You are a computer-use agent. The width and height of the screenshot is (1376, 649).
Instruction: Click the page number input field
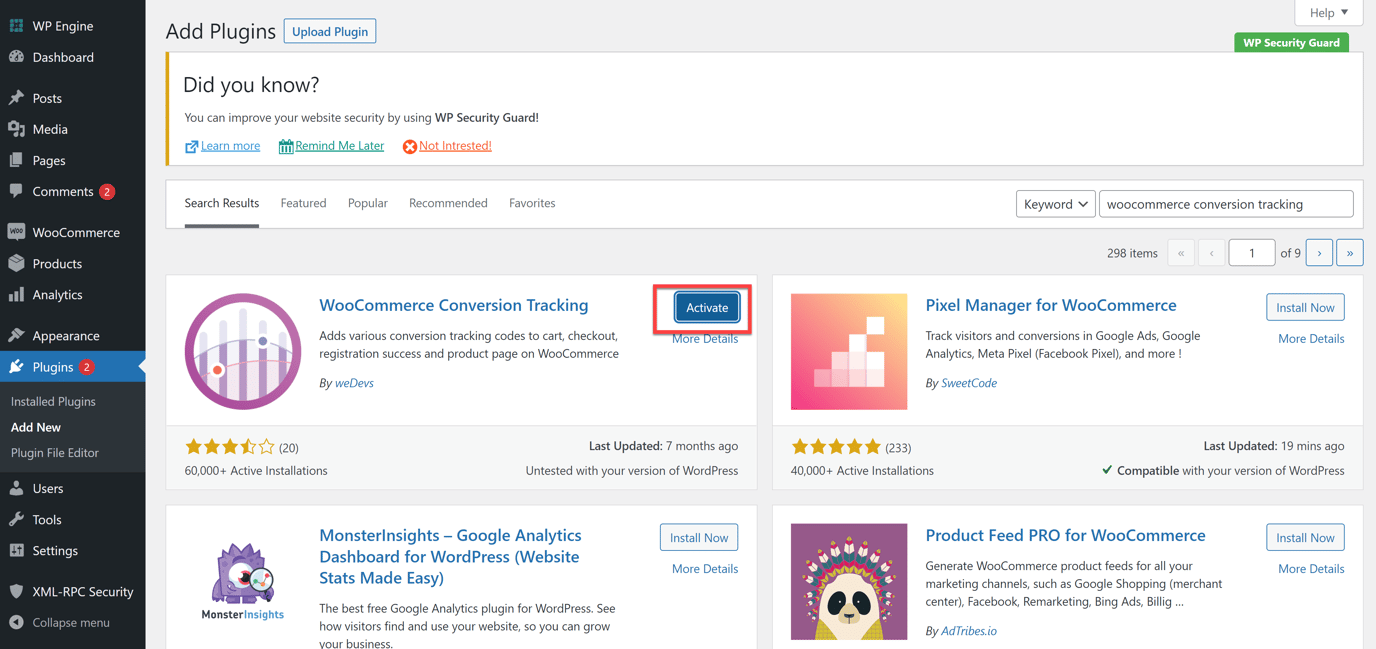(1251, 252)
